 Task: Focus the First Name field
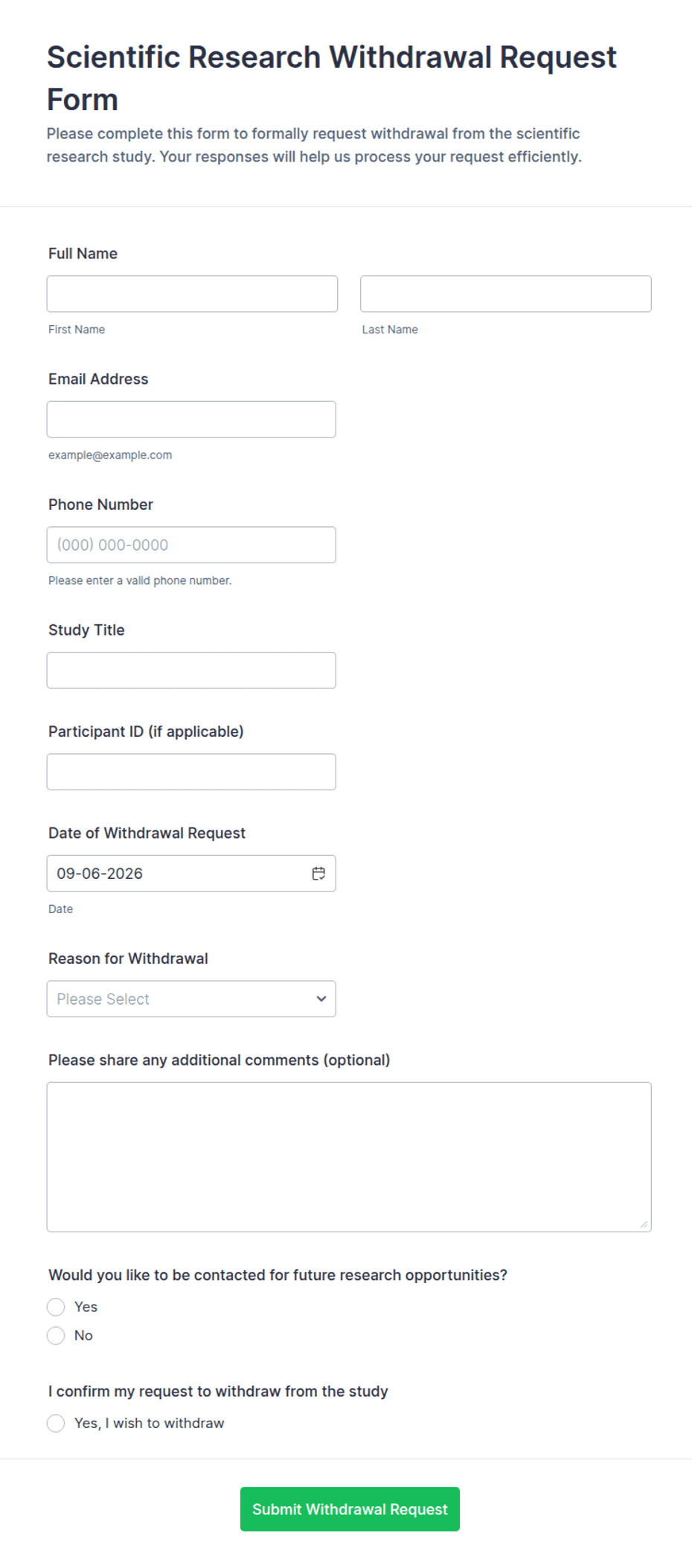192,294
